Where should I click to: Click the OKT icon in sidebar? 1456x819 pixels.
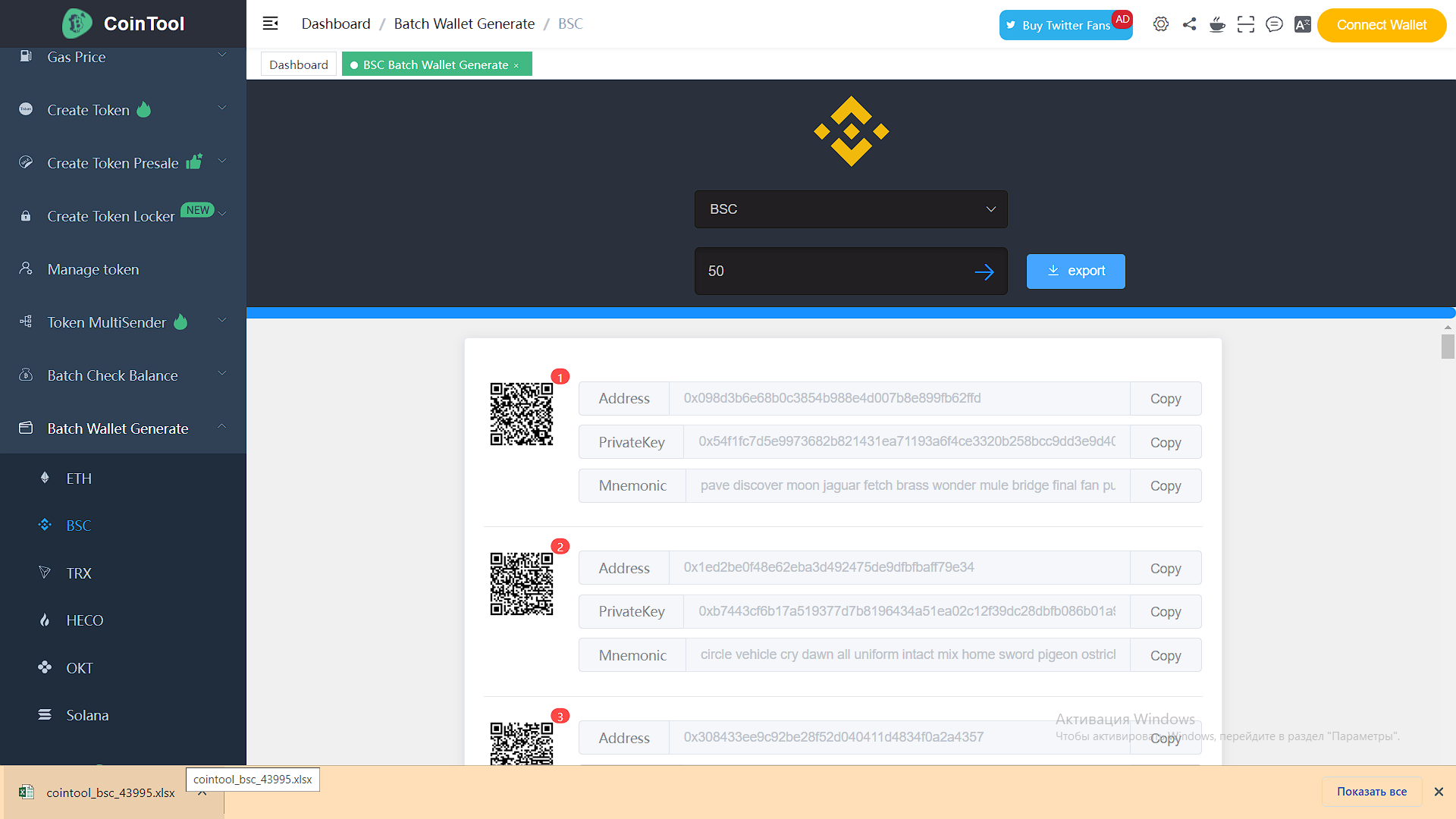click(45, 667)
